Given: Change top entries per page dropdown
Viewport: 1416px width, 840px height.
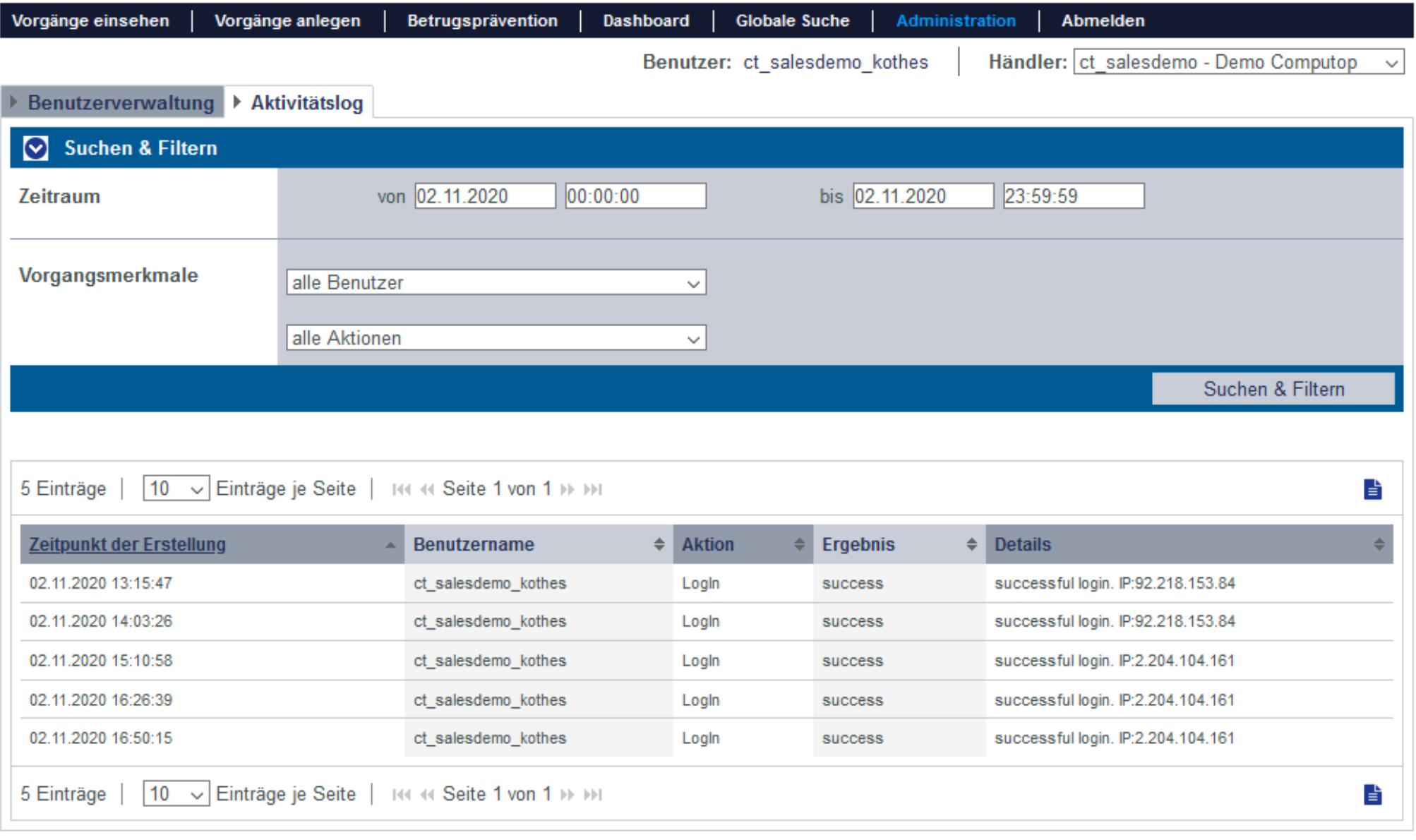Looking at the screenshot, I should (175, 488).
